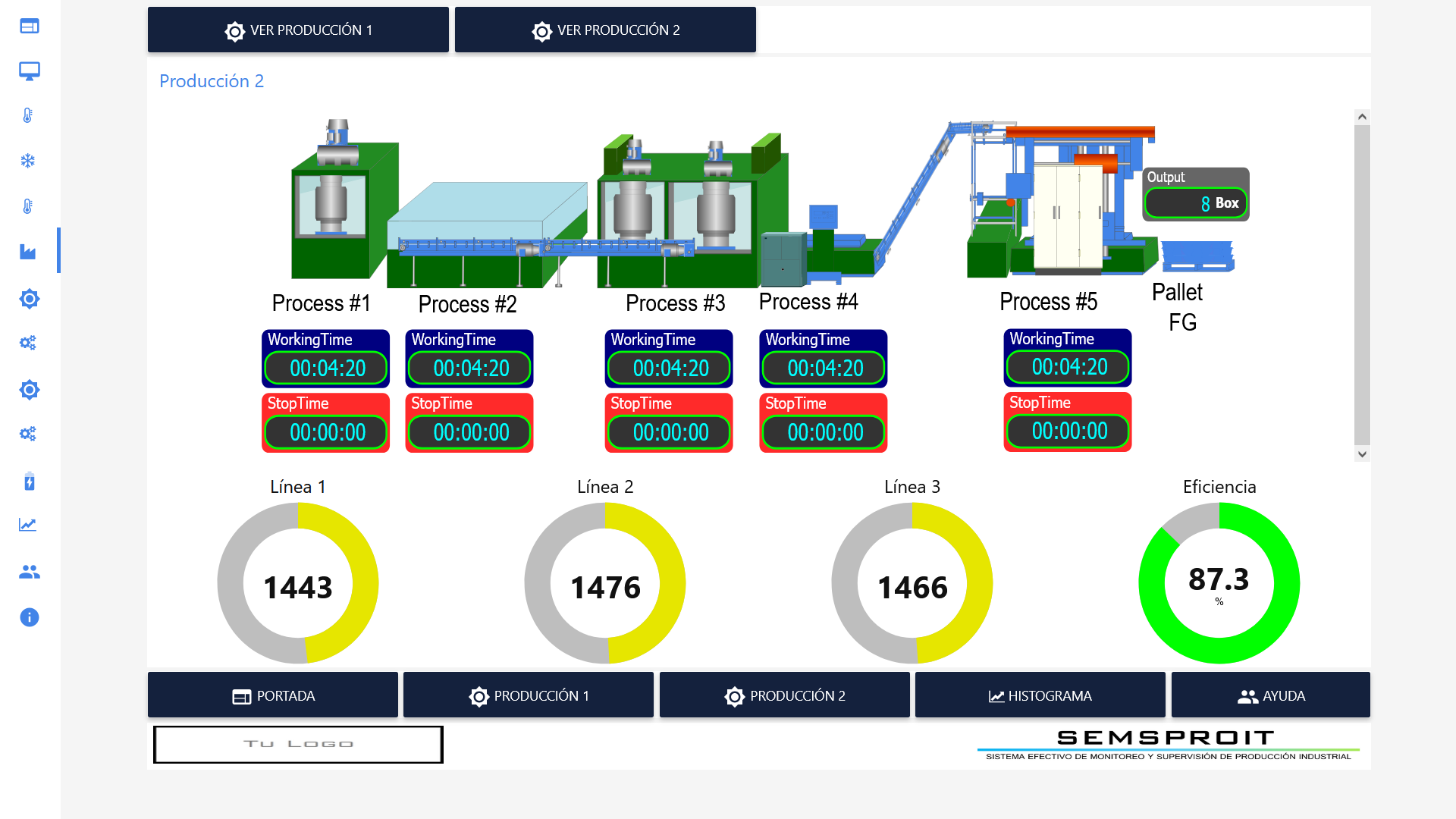Screen dimensions: 1456x819
Task: Click the users group sidebar icon
Action: point(29,572)
